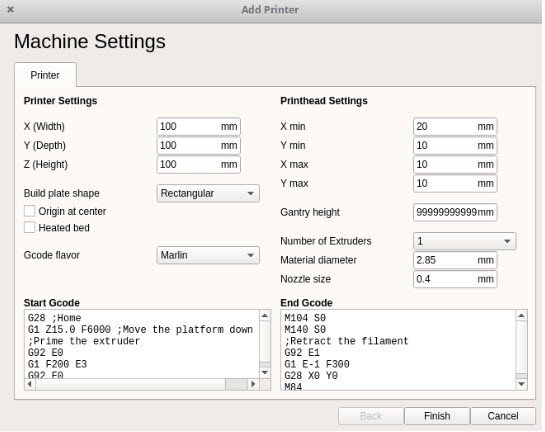Enable the Heated bed checkbox
The width and height of the screenshot is (545, 432).
(30, 227)
